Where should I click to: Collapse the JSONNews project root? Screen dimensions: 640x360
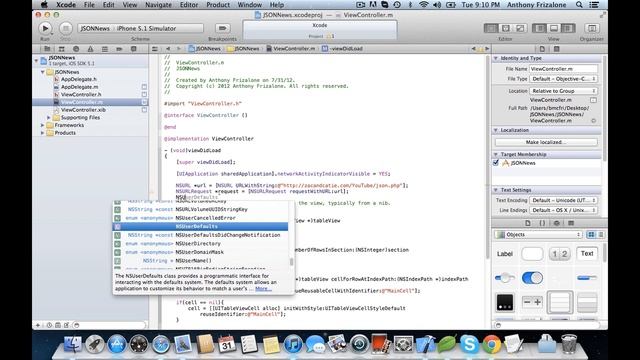pos(36,60)
